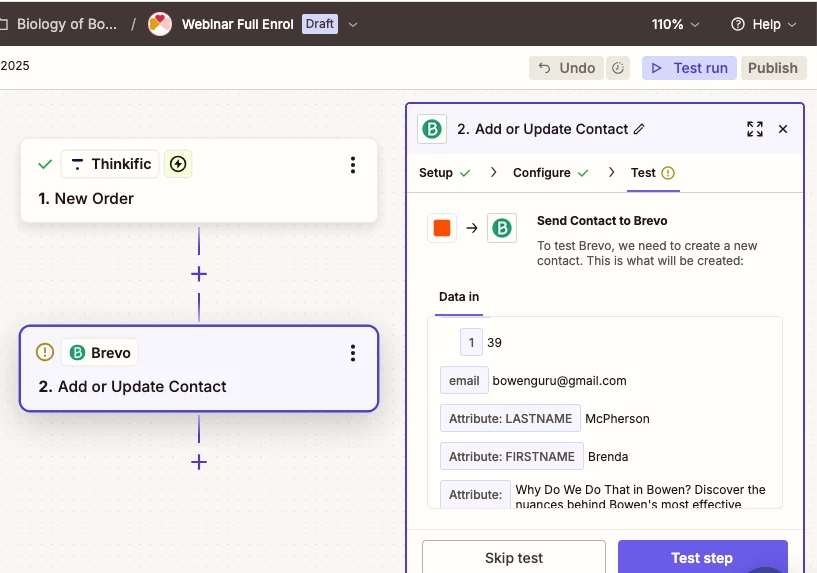Click the orange source app icon
817x573 pixels.
coord(442,228)
